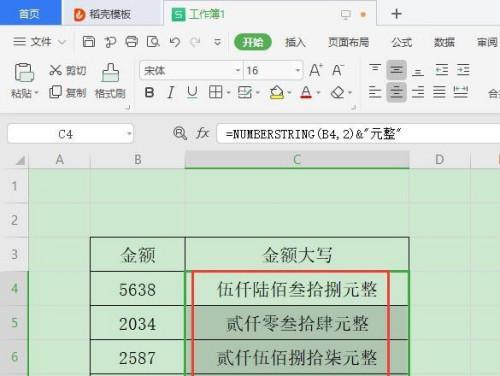Toggle center horizontal alignment
Screen dimensions: 500x376
click(396, 92)
